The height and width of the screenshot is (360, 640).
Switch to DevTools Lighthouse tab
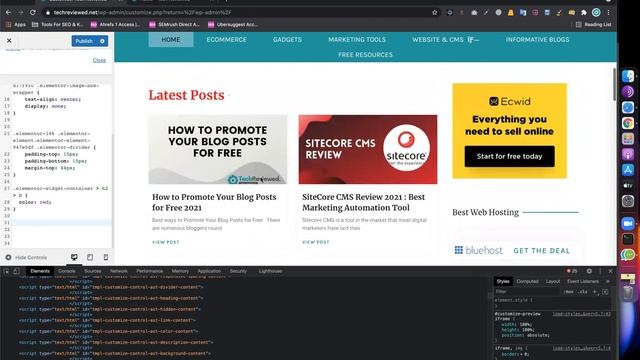click(x=270, y=271)
